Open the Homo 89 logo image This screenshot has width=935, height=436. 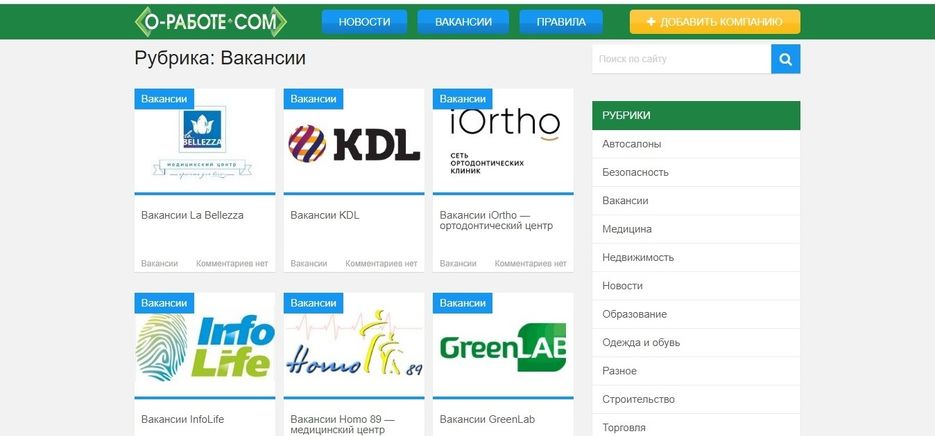tap(354, 345)
